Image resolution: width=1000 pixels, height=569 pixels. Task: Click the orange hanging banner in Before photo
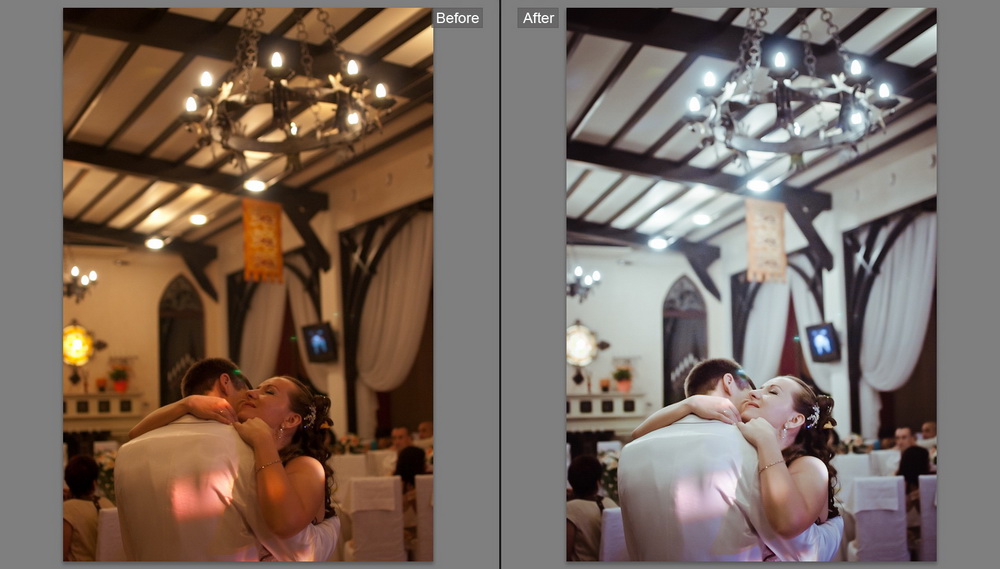tap(263, 240)
